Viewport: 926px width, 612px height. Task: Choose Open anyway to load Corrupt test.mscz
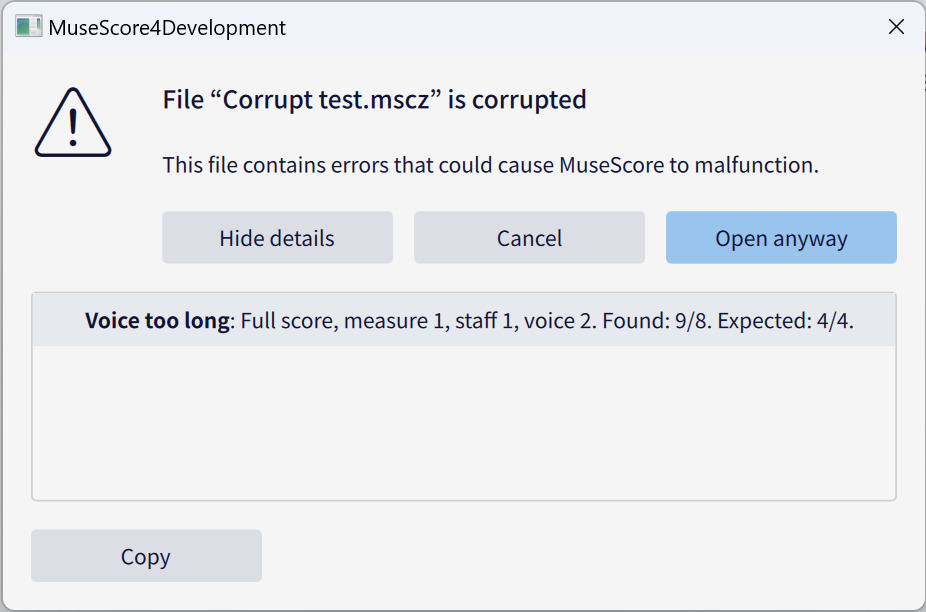pyautogui.click(x=781, y=237)
